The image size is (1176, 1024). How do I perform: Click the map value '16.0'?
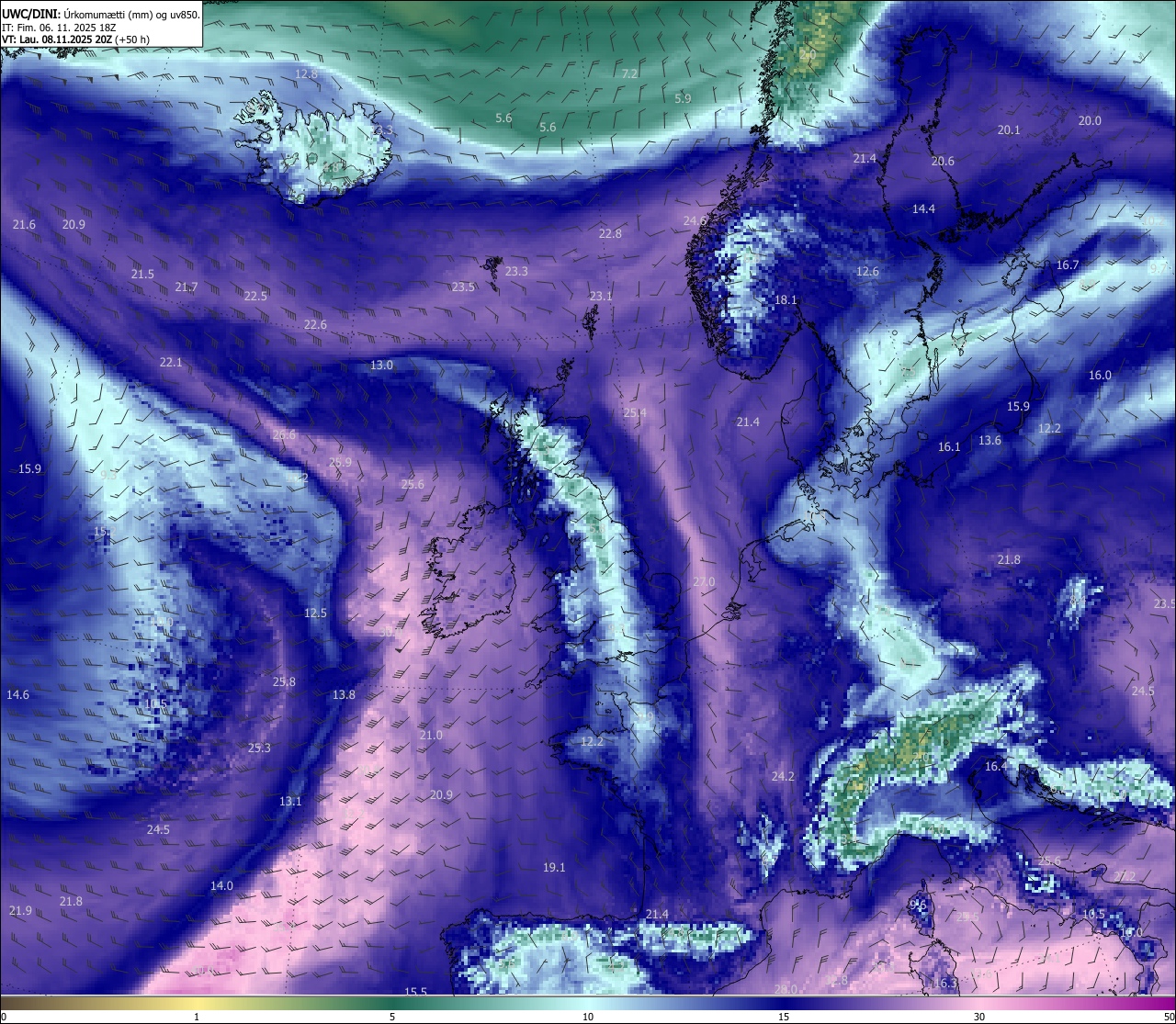[1100, 376]
